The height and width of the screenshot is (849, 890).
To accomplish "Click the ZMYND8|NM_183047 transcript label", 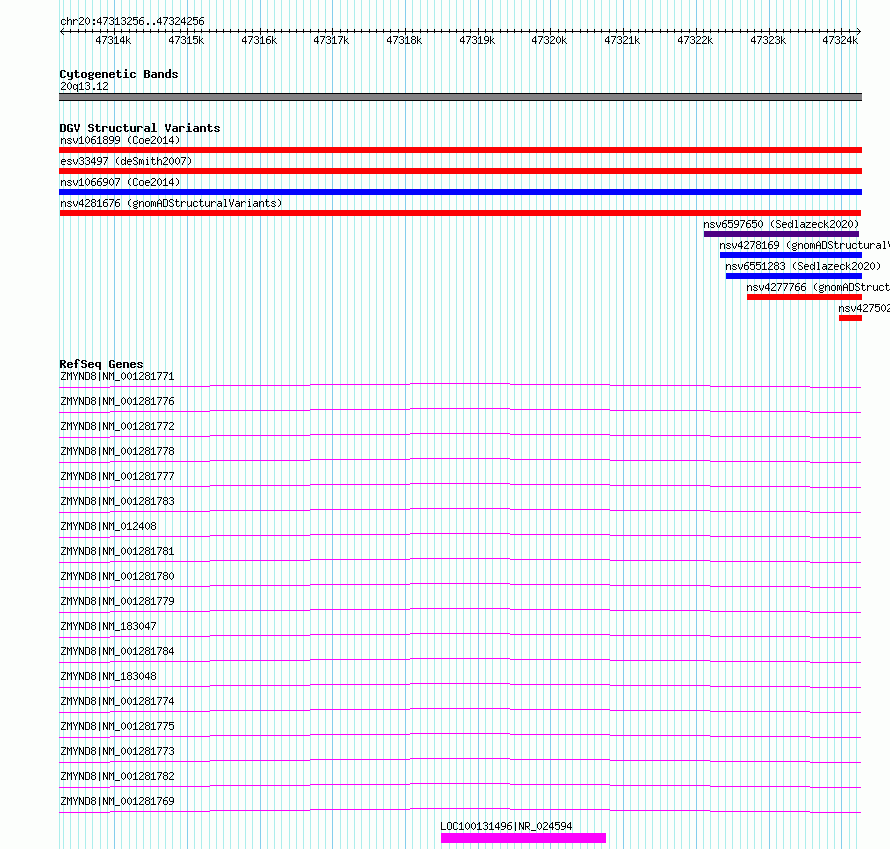I will point(108,626).
